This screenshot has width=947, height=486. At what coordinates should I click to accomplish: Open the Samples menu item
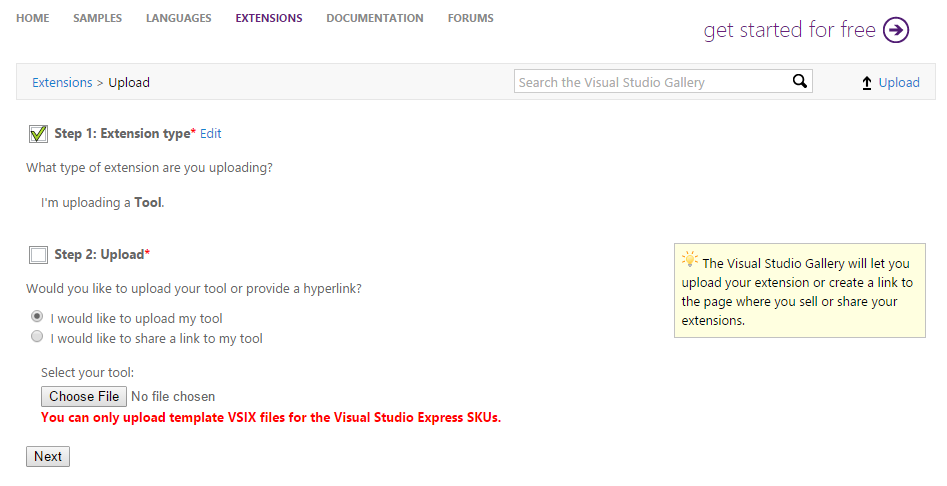click(97, 18)
